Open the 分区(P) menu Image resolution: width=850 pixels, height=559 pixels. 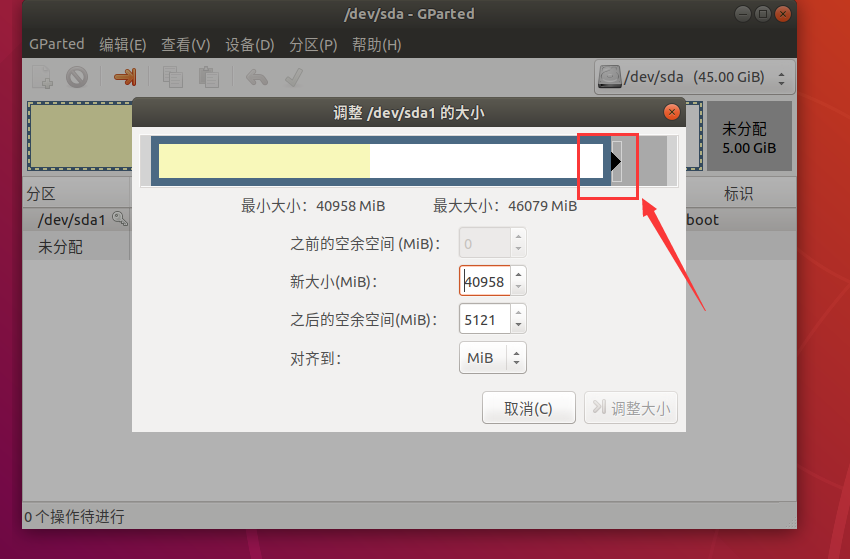313,44
